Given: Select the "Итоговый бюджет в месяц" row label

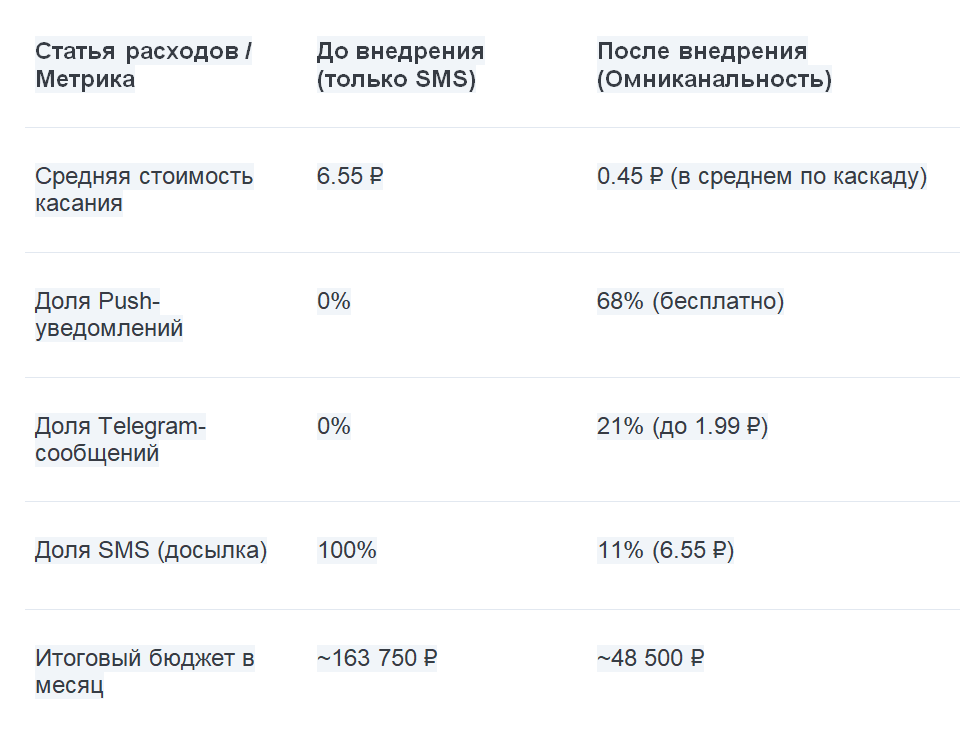Looking at the screenshot, I should [x=144, y=672].
